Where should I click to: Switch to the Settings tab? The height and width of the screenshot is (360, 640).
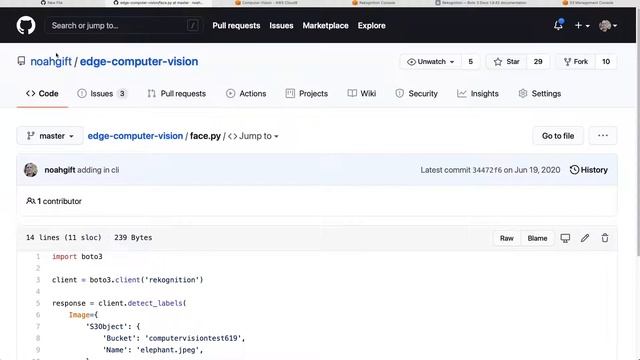540,93
